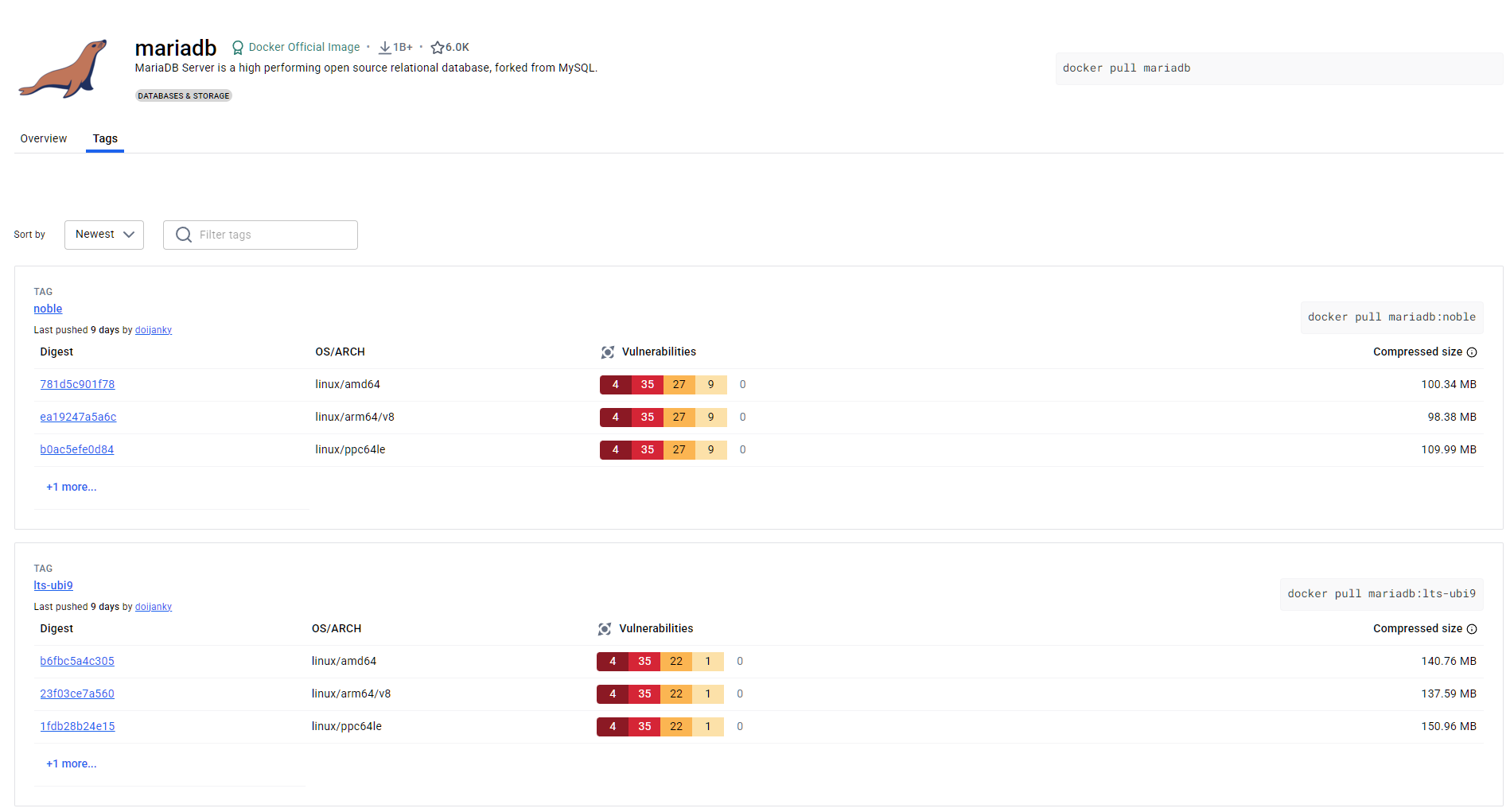
Task: Open the noble tag link
Action: [48, 309]
